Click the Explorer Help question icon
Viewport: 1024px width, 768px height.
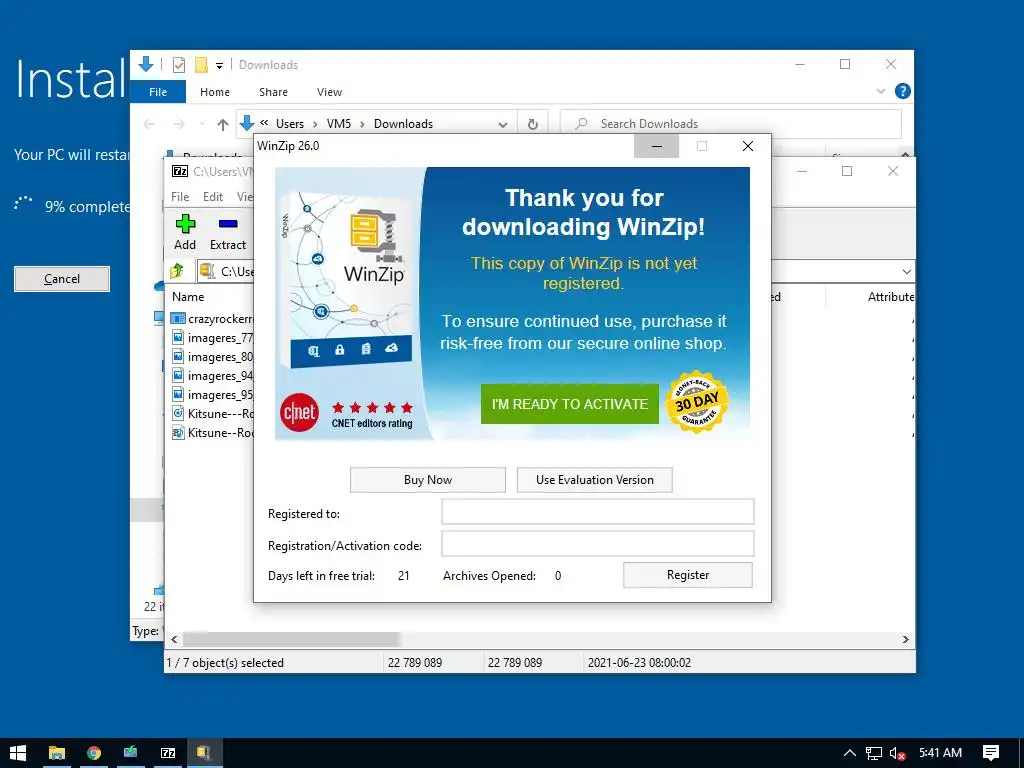point(903,91)
